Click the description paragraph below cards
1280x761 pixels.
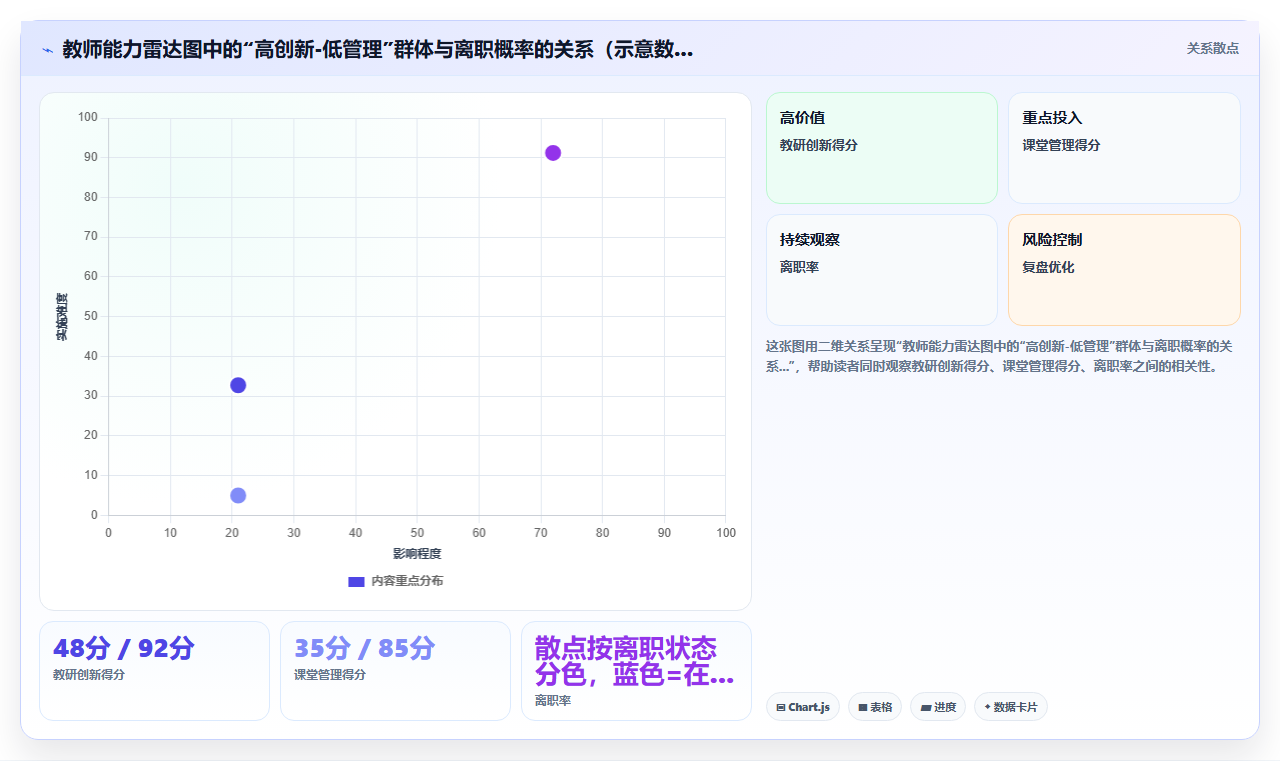(x=1000, y=356)
